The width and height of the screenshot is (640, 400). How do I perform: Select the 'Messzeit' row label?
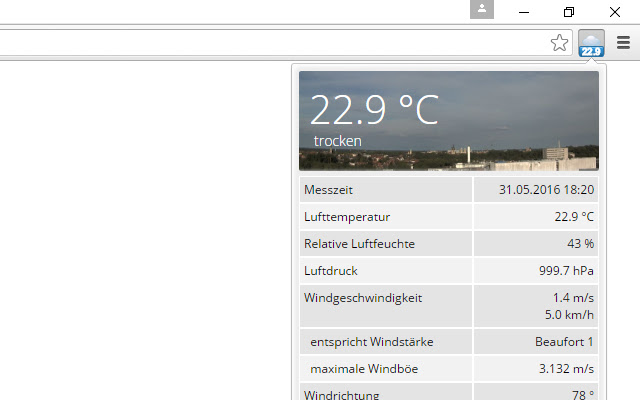click(x=329, y=190)
